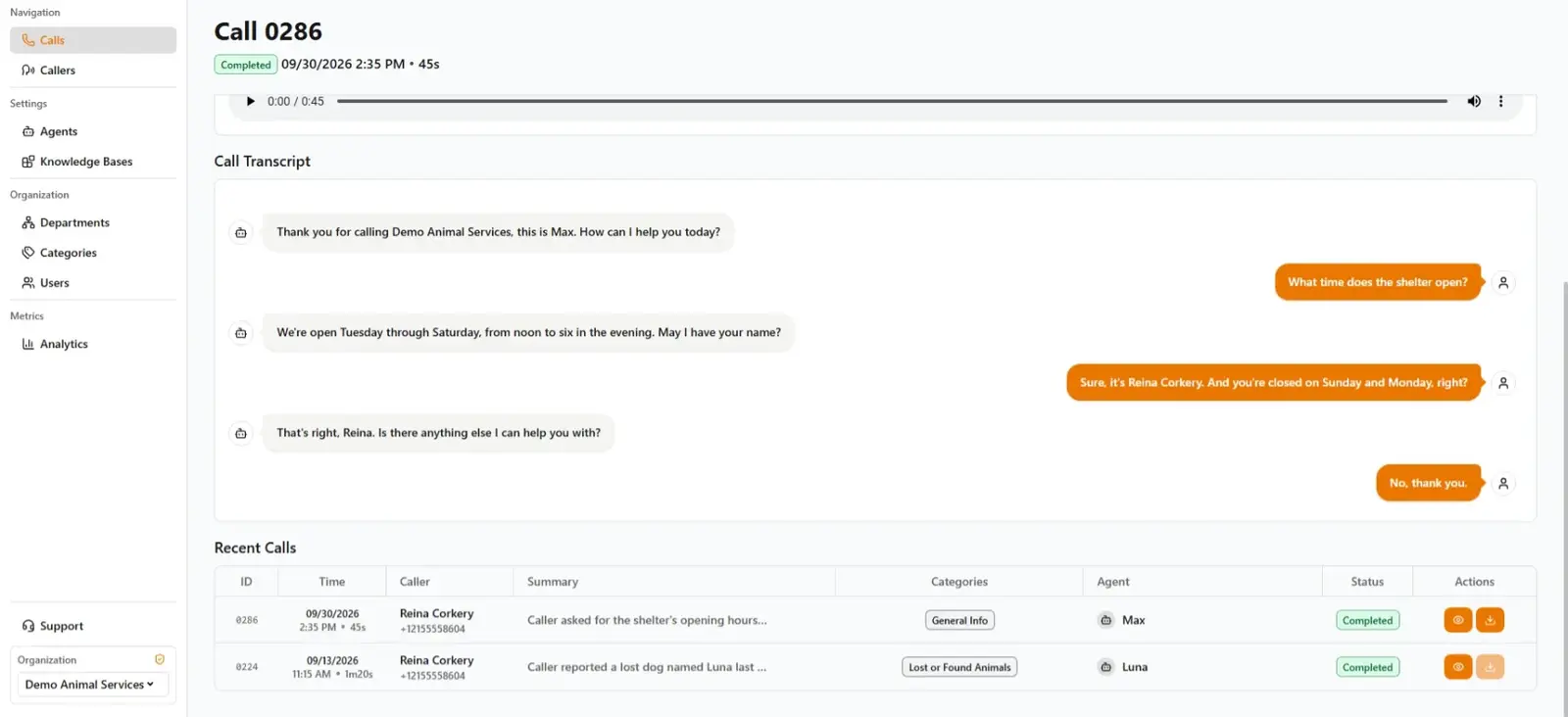This screenshot has width=1568, height=717.
Task: Click Completed status in row 0224
Action: pyautogui.click(x=1367, y=667)
